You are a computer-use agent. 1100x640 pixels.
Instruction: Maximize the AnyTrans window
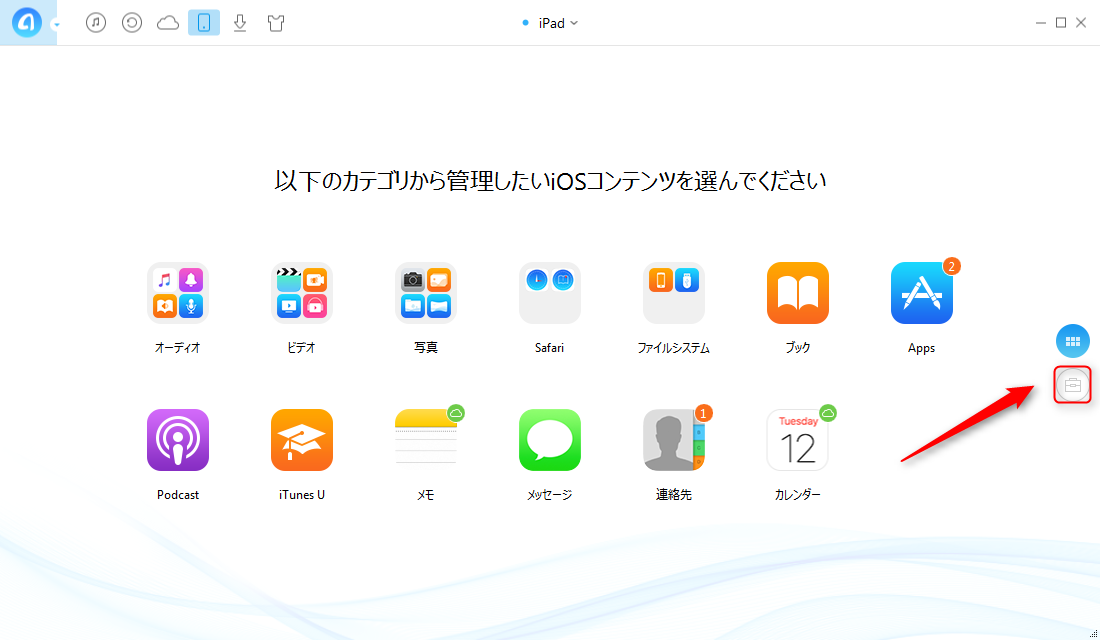pos(1061,23)
